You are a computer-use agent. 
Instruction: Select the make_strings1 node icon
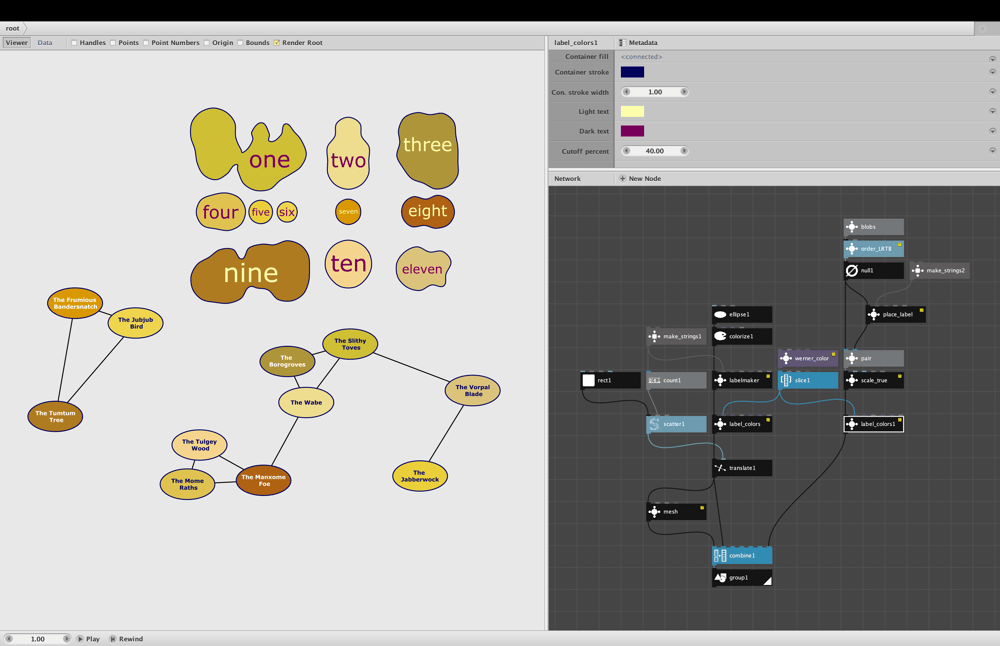654,336
